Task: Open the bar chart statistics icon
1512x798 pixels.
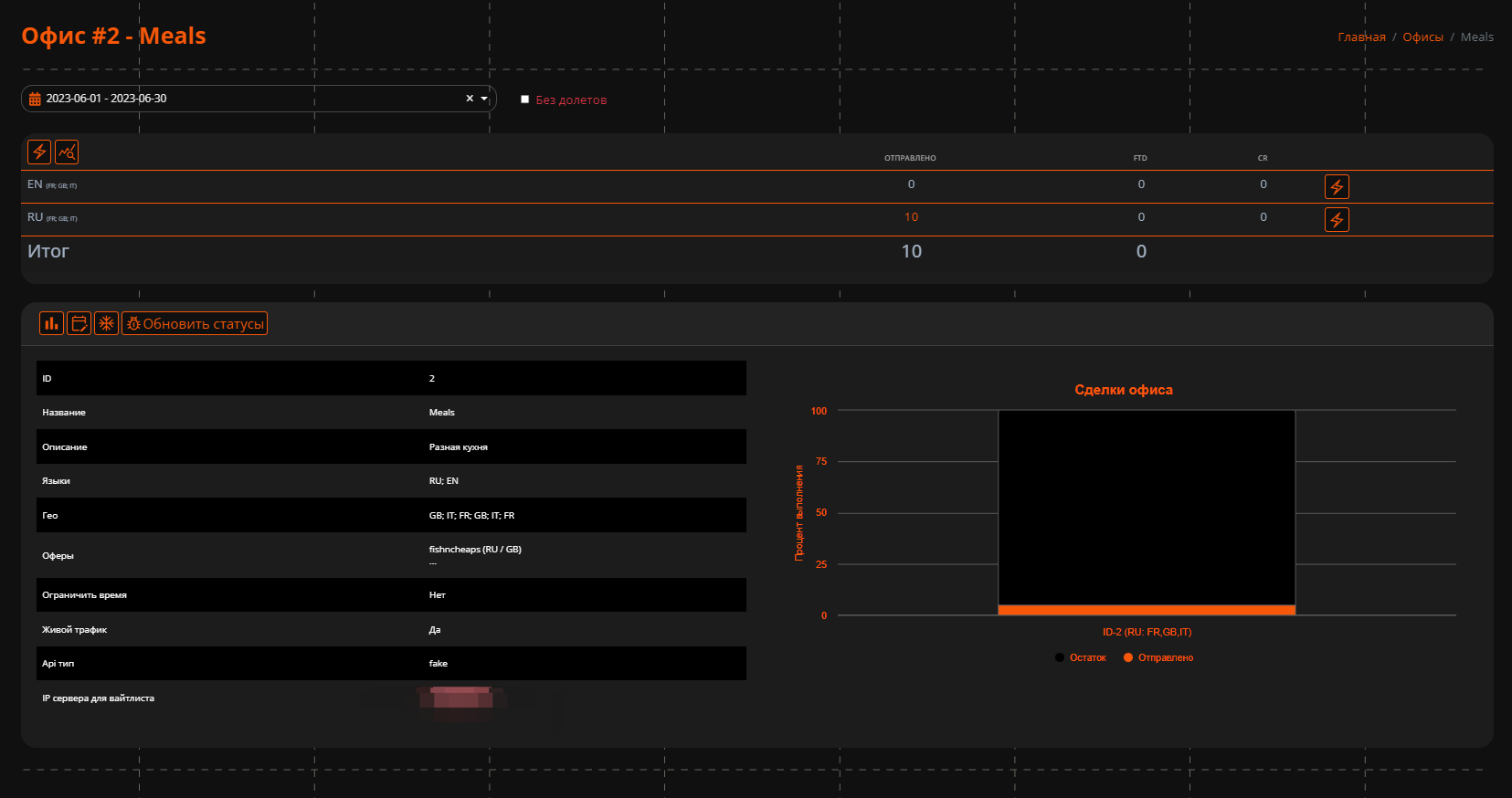Action: click(x=51, y=323)
